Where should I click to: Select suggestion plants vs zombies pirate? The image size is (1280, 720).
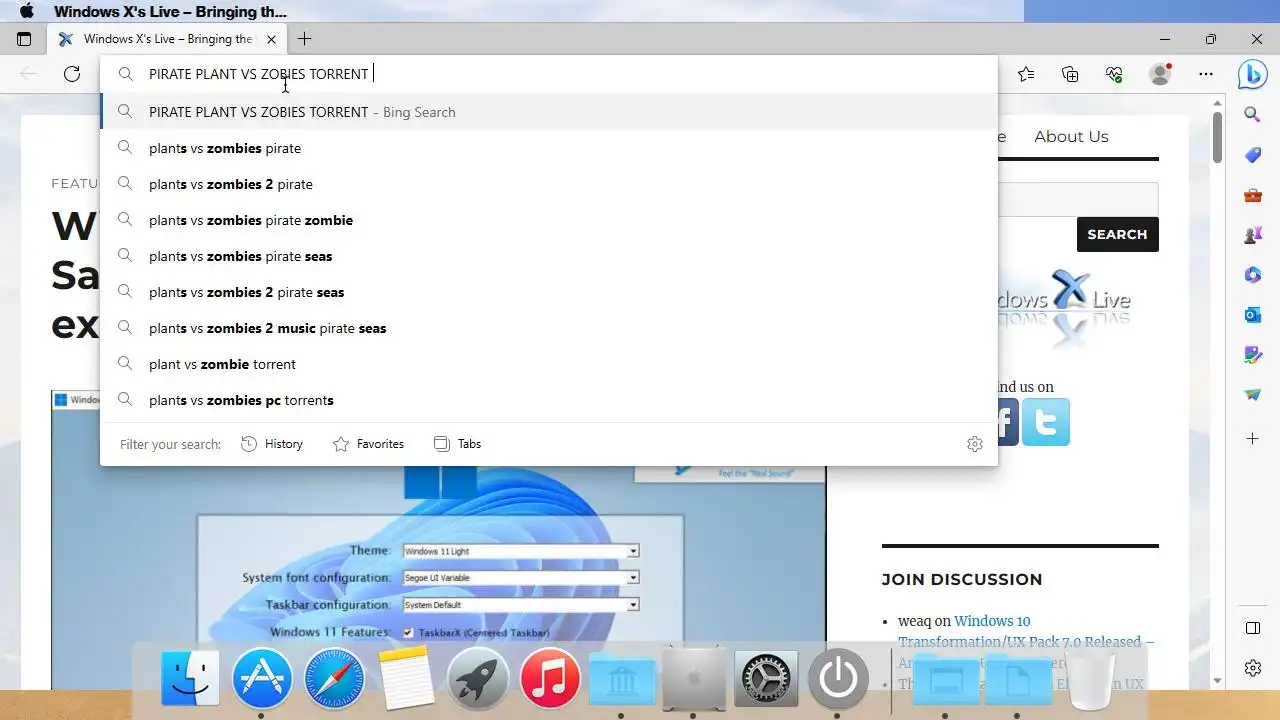coord(549,148)
